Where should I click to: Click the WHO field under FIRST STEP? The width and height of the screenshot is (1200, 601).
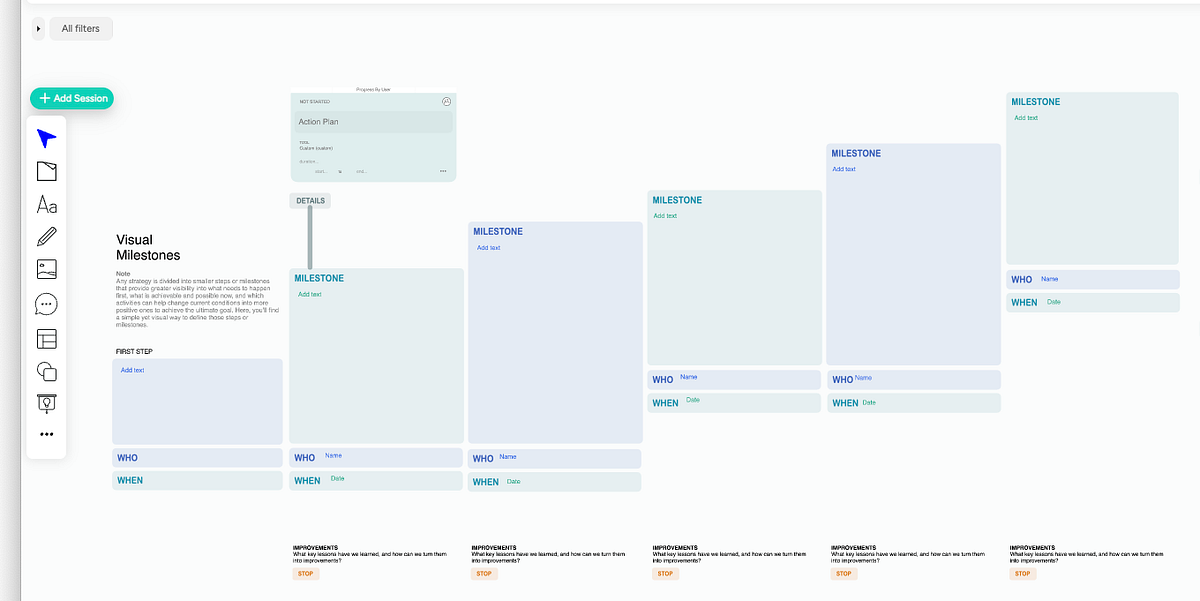coord(197,458)
